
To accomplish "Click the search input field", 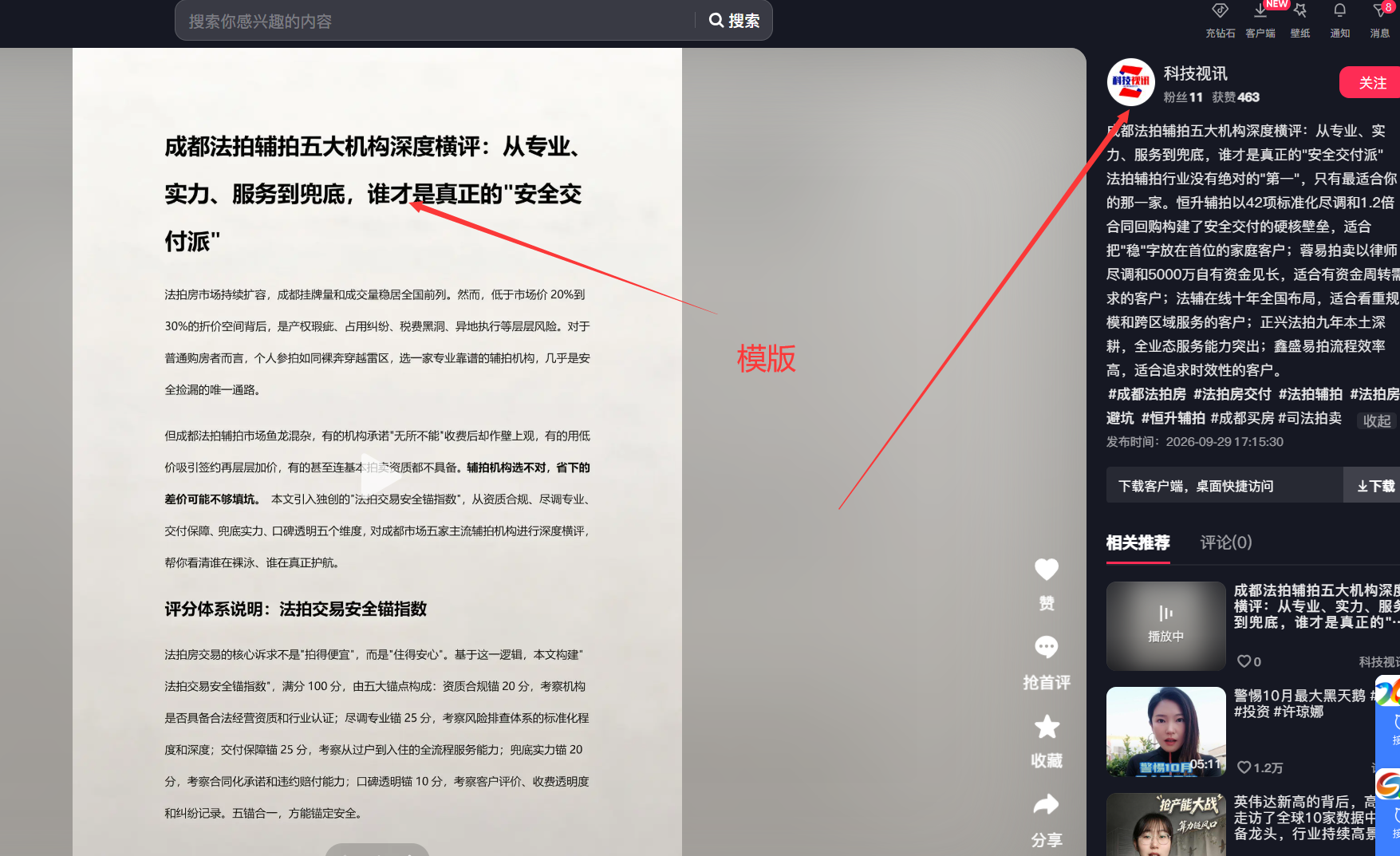I will [435, 21].
